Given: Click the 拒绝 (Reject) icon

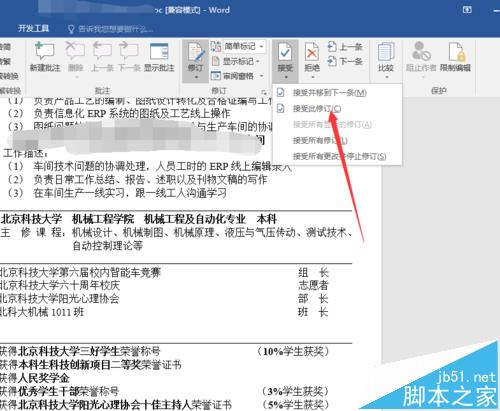Looking at the screenshot, I should click(x=312, y=52).
